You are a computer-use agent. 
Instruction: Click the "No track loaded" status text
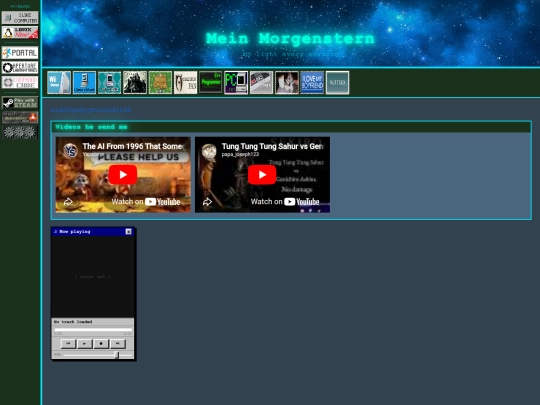[x=73, y=322]
